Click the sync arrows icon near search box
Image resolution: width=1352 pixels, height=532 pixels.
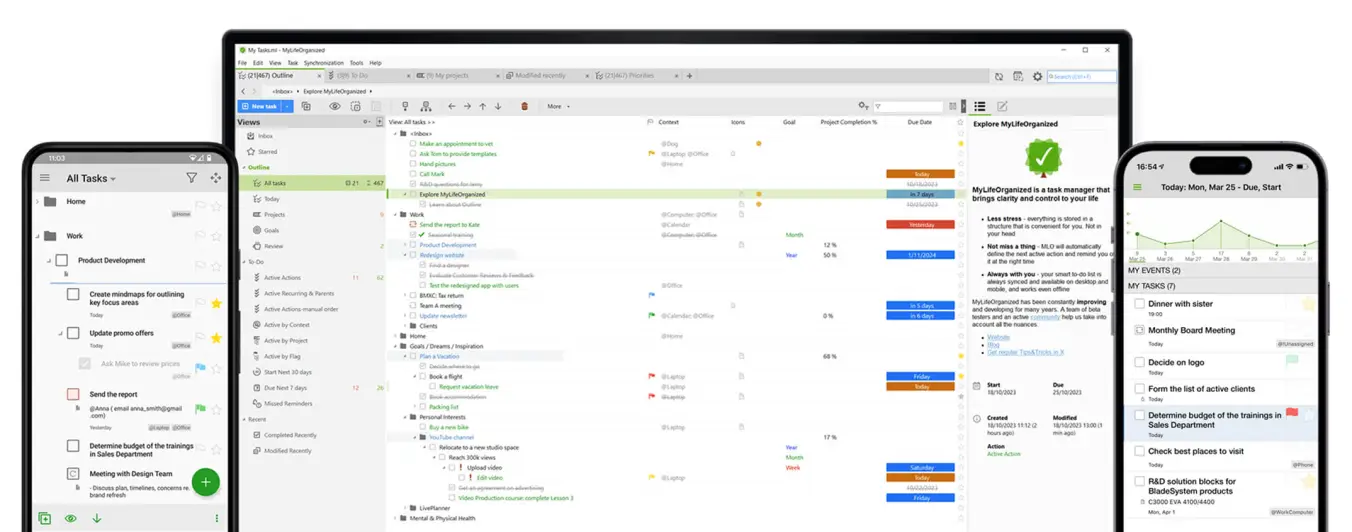pos(998,76)
